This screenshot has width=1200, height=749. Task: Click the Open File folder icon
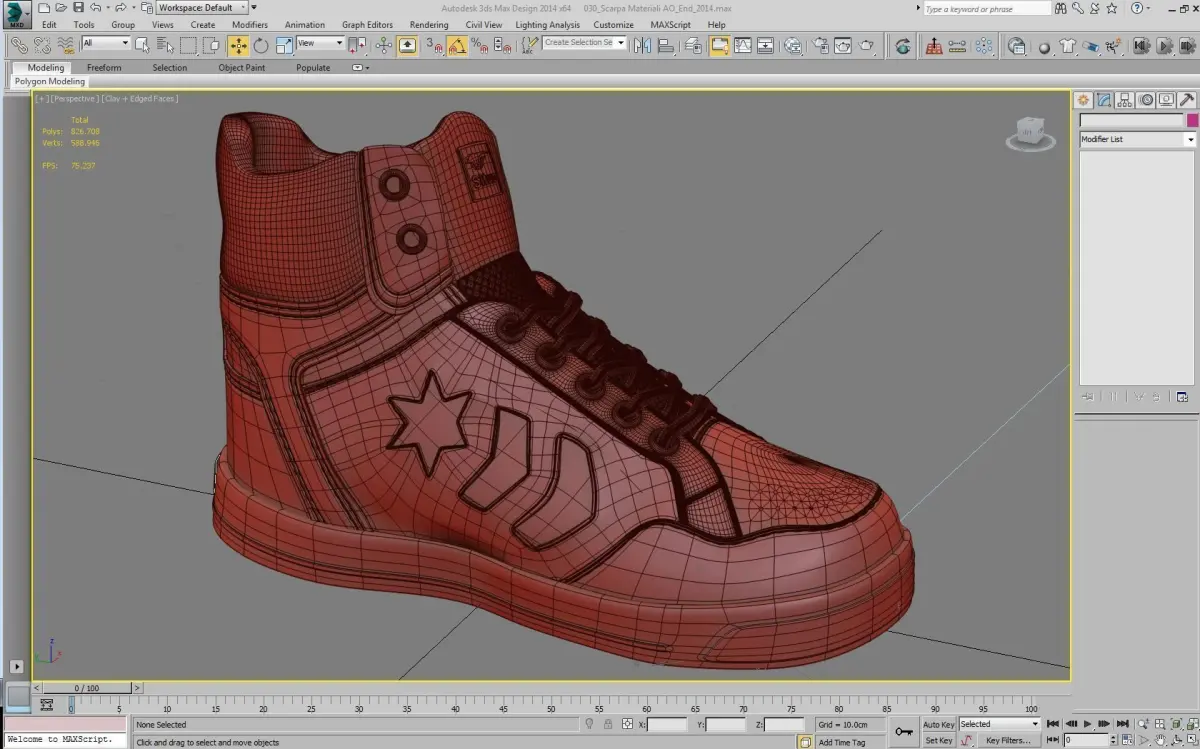[61, 8]
